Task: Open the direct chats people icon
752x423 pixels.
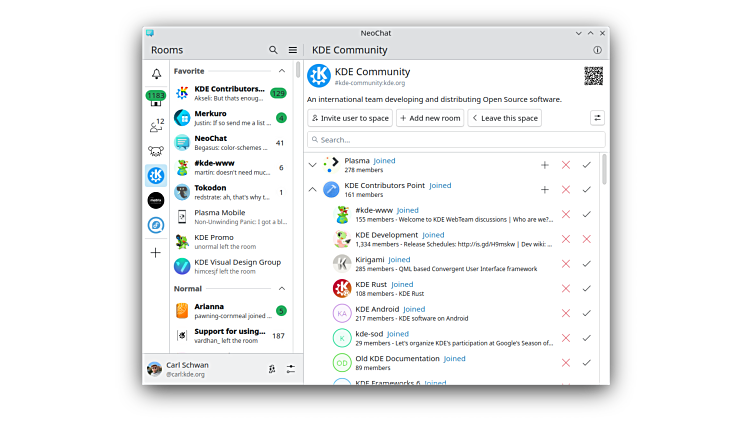Action: pyautogui.click(x=156, y=124)
